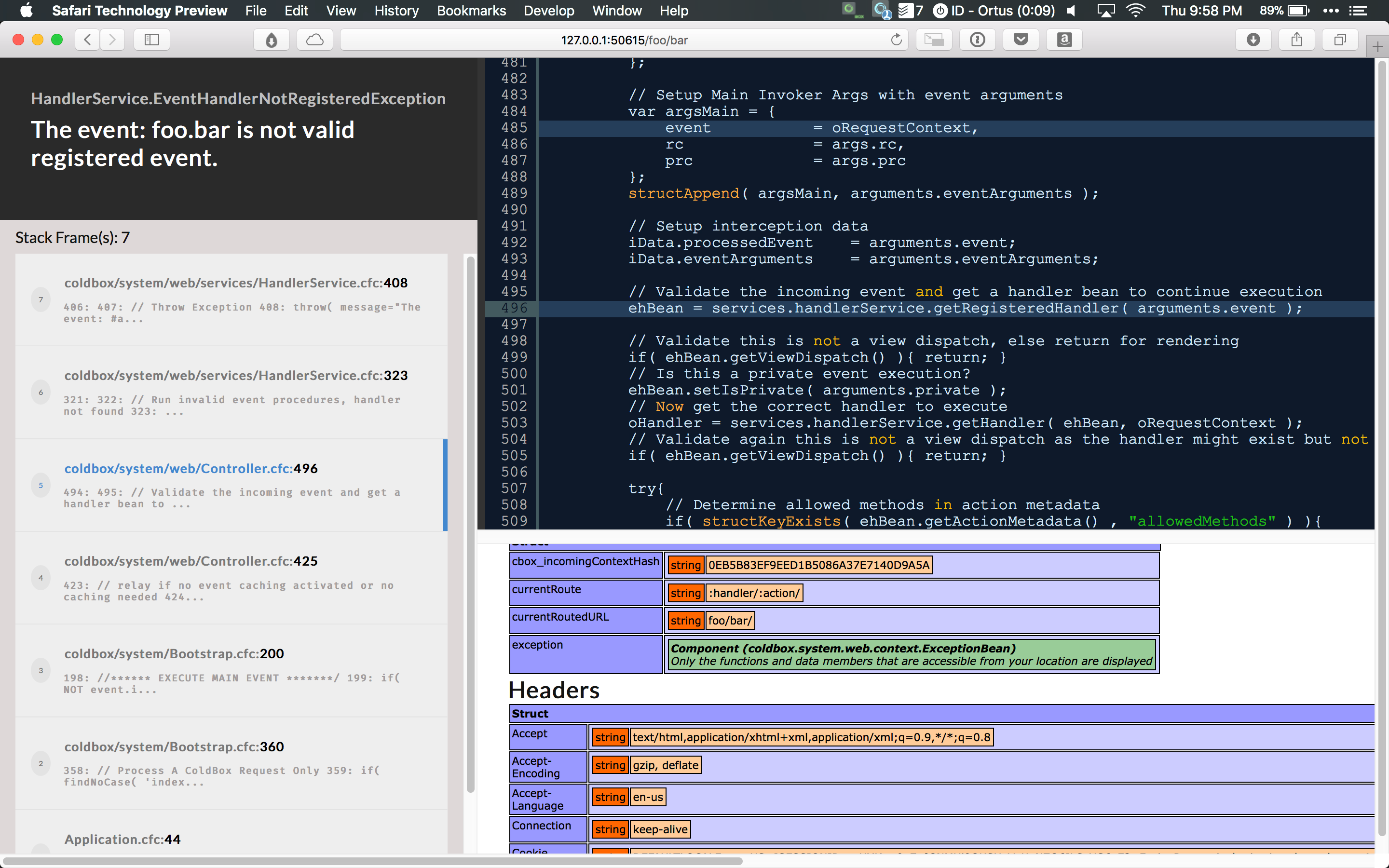The width and height of the screenshot is (1389, 868).
Task: Reload page with the refresh icon
Action: tap(896, 40)
